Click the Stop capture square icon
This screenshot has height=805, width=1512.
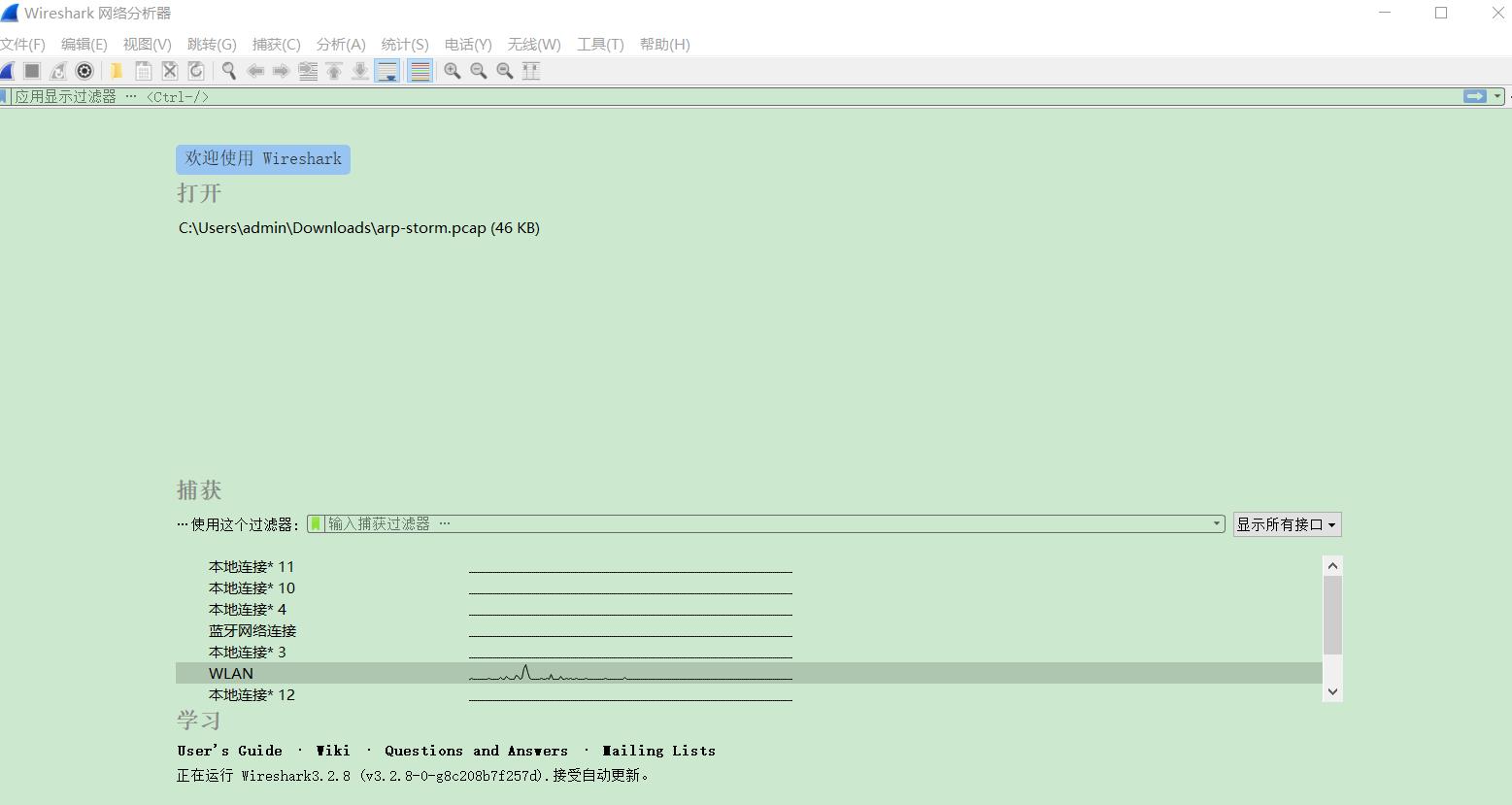coord(32,71)
